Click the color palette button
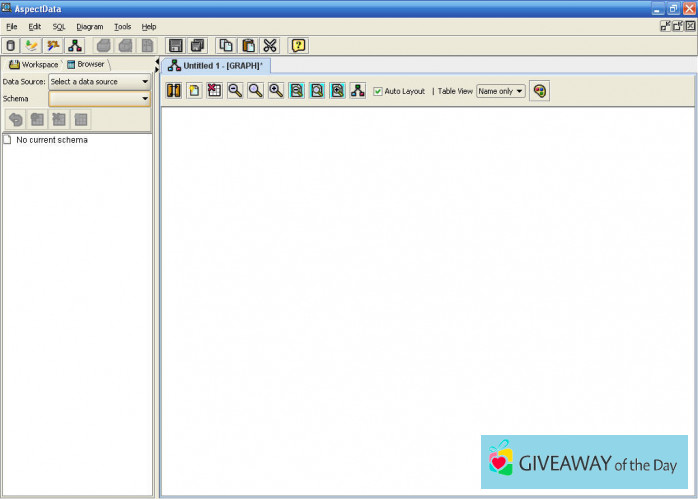This screenshot has width=698, height=499. click(x=540, y=91)
